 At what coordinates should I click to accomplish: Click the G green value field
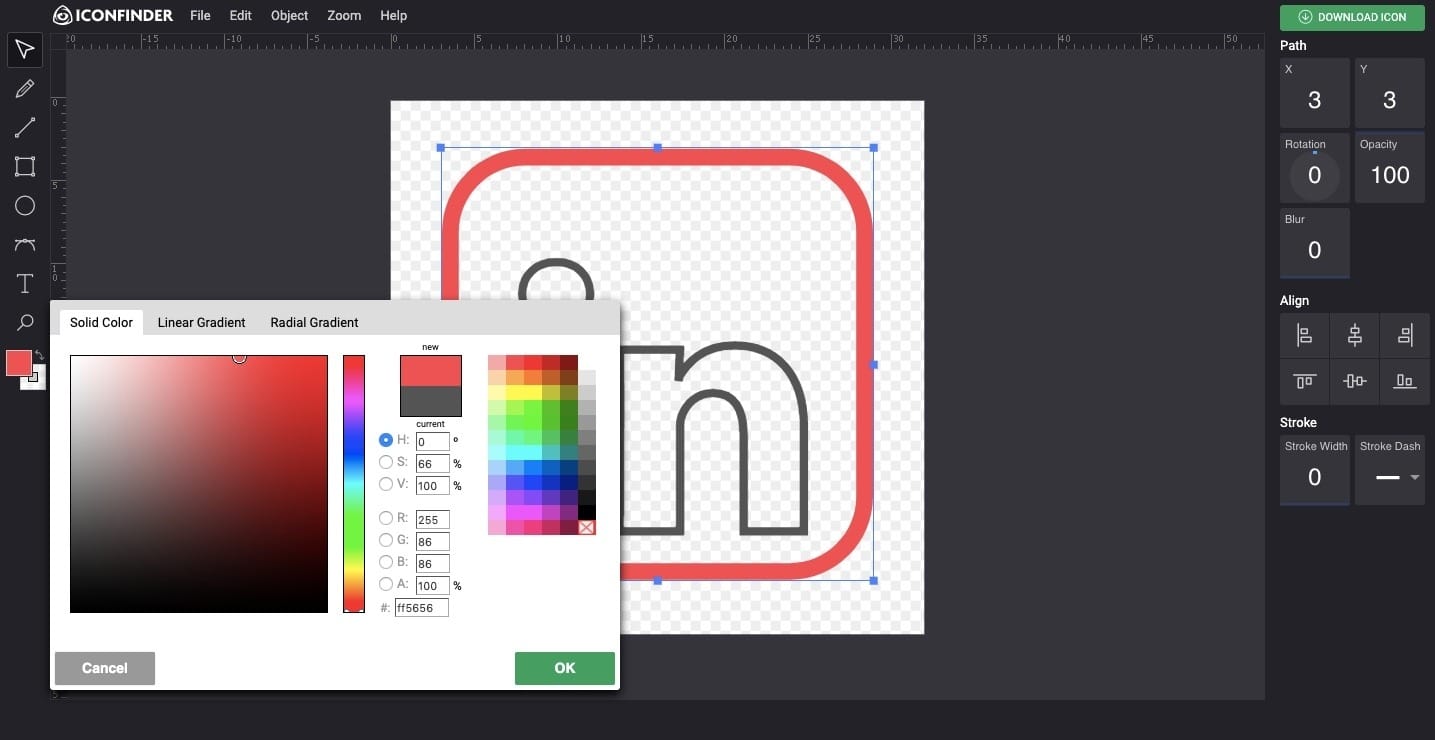point(432,541)
